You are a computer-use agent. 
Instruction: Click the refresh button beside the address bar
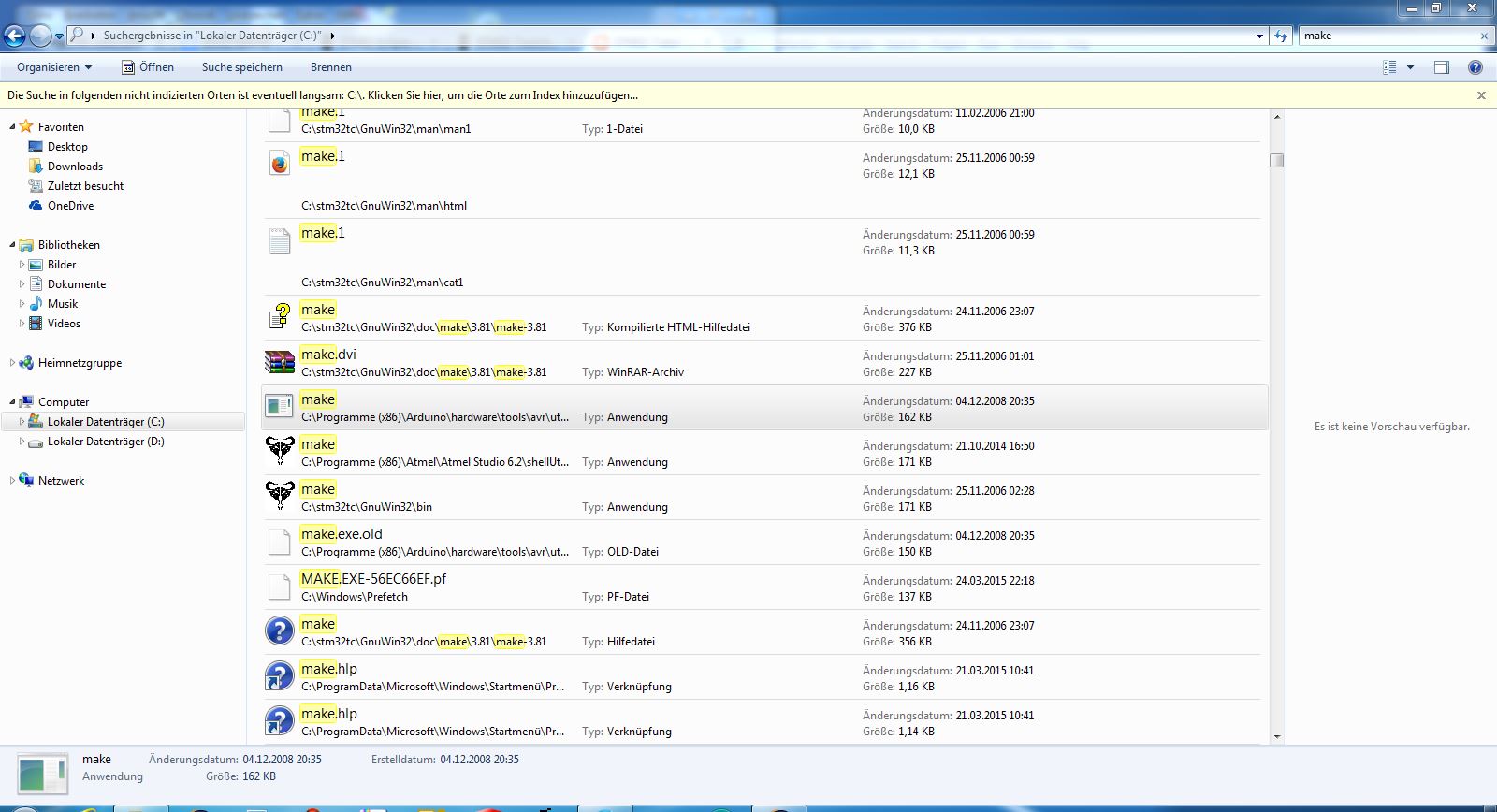1281,36
